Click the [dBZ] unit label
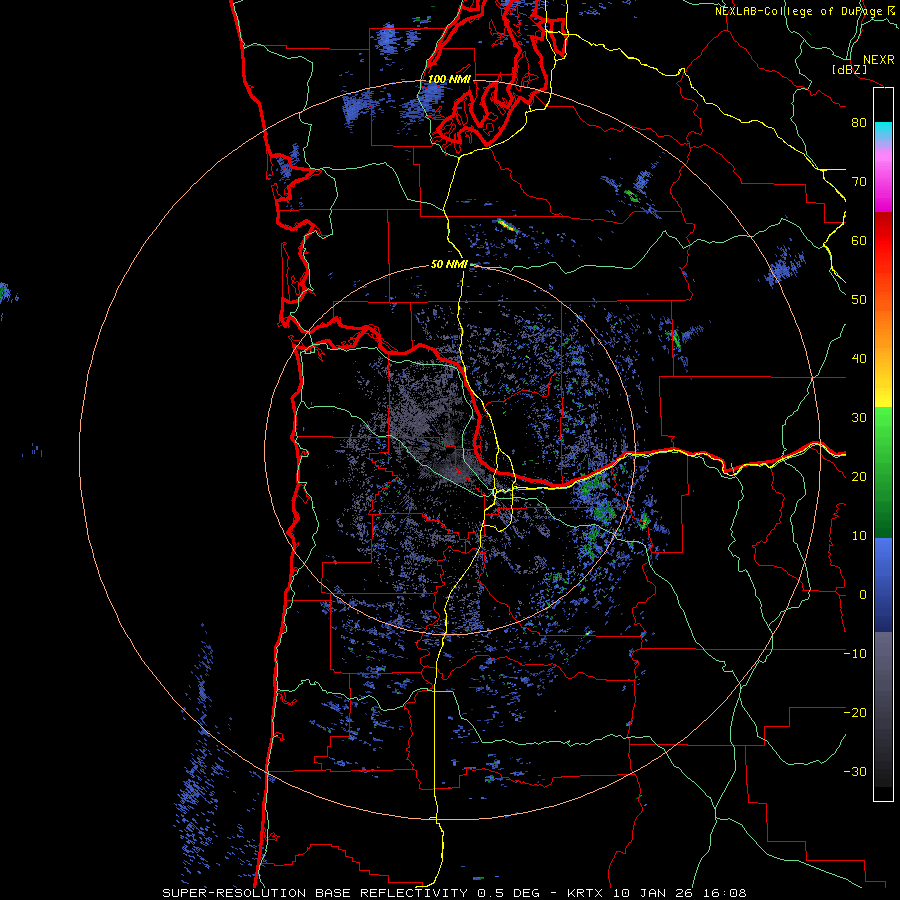The image size is (900, 900). point(849,69)
